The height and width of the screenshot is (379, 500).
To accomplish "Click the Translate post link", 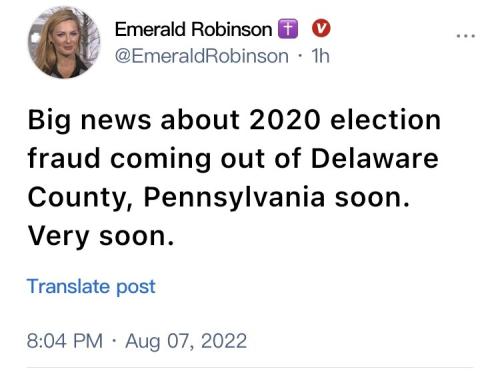I will point(91,286).
